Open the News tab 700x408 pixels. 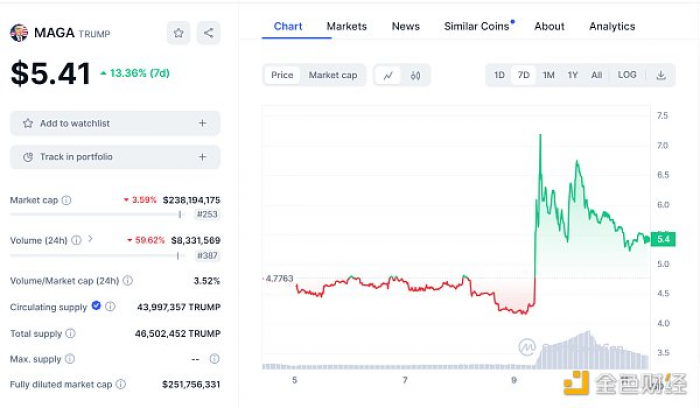point(406,26)
